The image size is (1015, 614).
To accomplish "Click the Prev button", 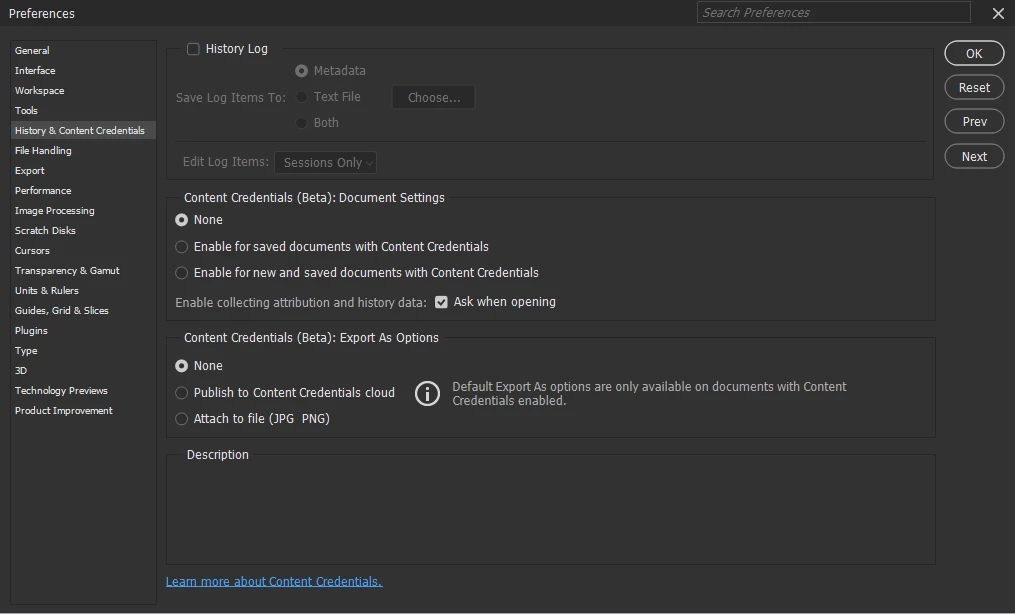I will tap(974, 122).
